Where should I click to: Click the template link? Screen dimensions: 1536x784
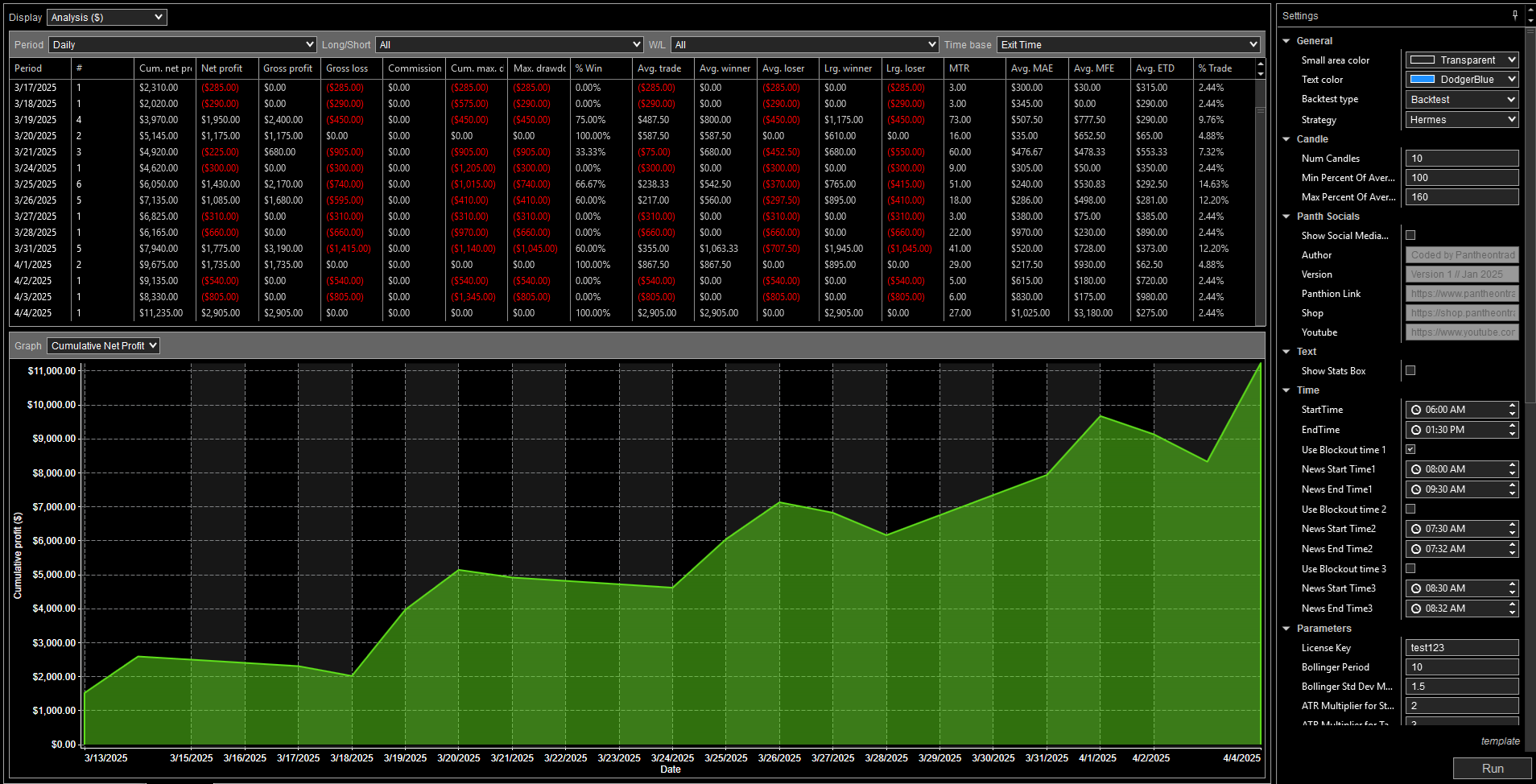coord(1500,741)
